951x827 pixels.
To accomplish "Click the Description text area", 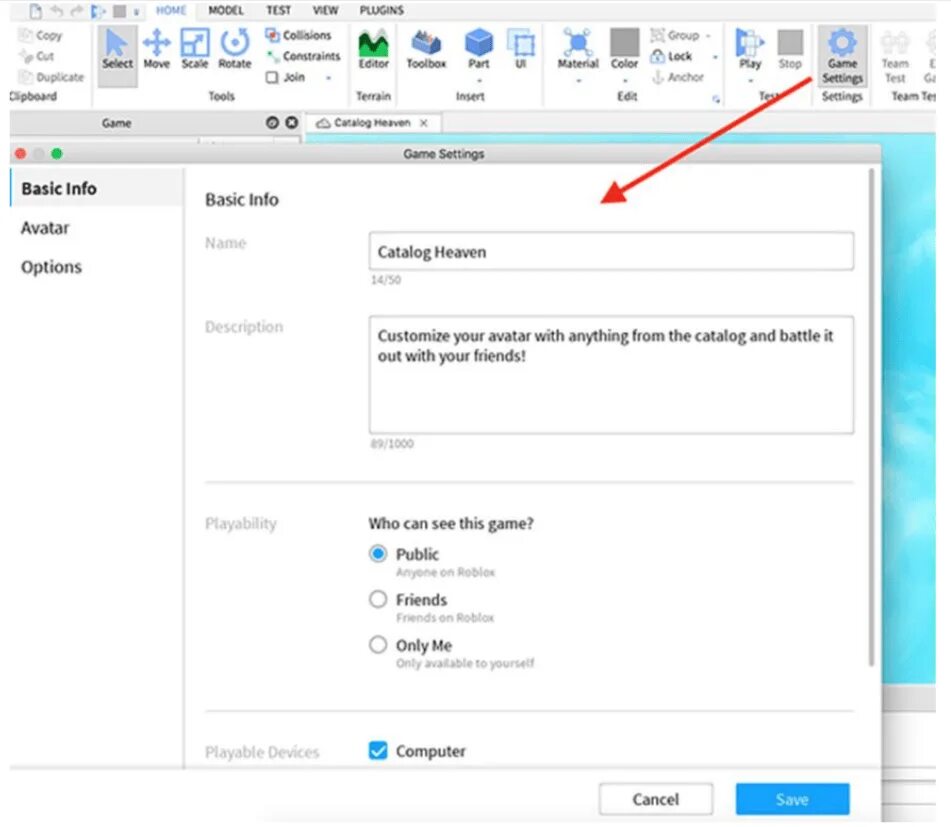I will coord(611,374).
